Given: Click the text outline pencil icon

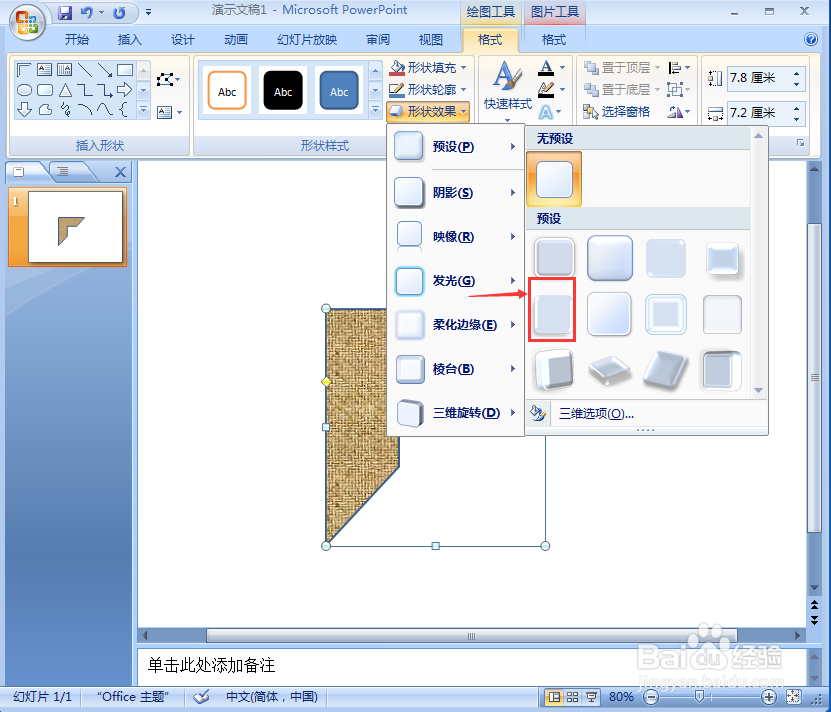Looking at the screenshot, I should click(x=546, y=90).
